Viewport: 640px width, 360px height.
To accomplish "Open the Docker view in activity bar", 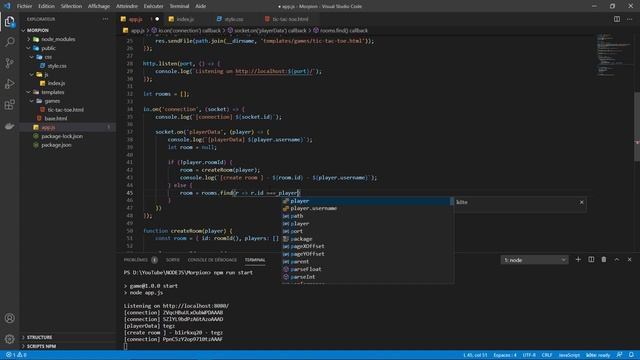I will click(9, 126).
